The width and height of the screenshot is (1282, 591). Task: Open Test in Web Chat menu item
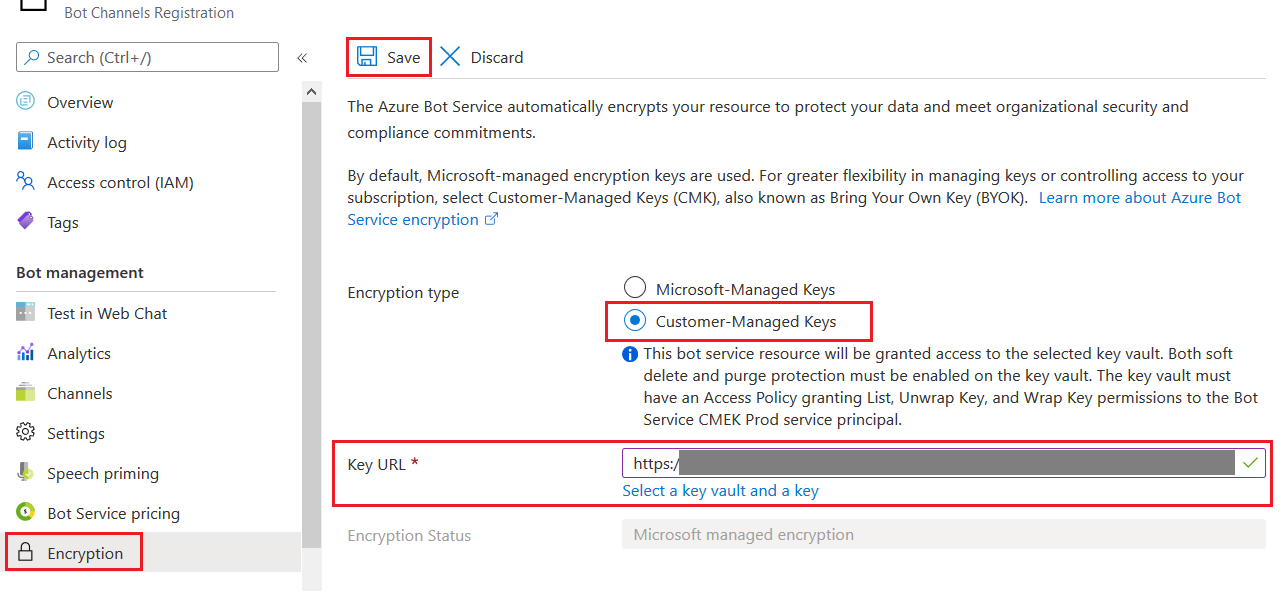tap(107, 313)
